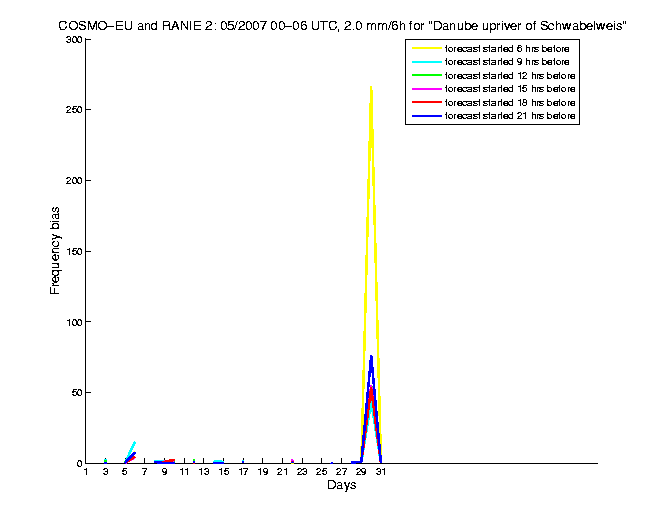Click the y-axis tick label 250
The width and height of the screenshot is (660, 520).
tap(74, 109)
